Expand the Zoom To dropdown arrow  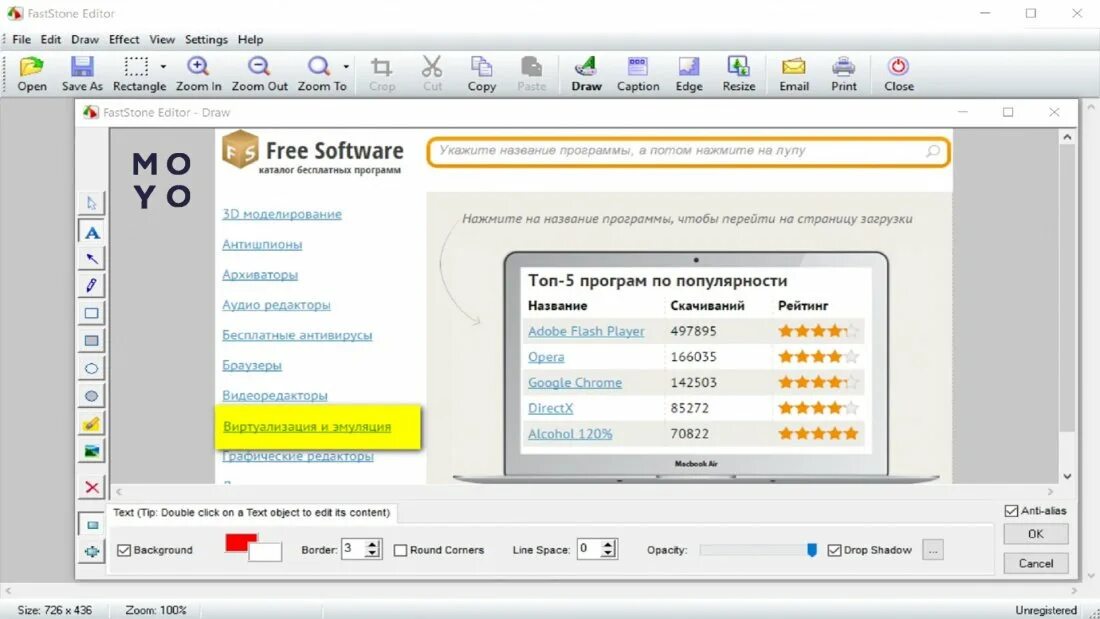pyautogui.click(x=347, y=67)
